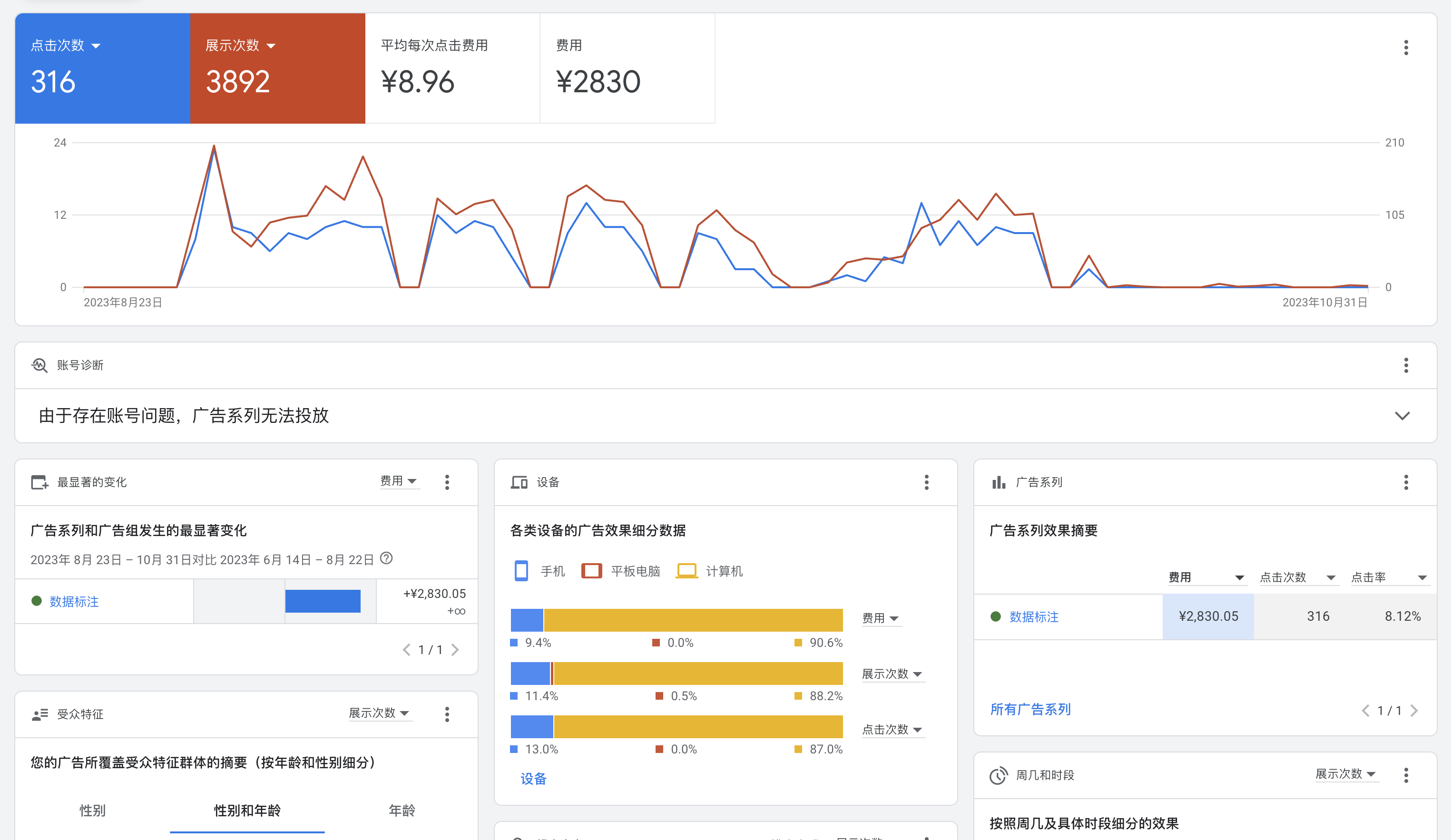This screenshot has width=1451, height=840.
Task: Open the 所有广告系列 link
Action: click(x=1030, y=710)
